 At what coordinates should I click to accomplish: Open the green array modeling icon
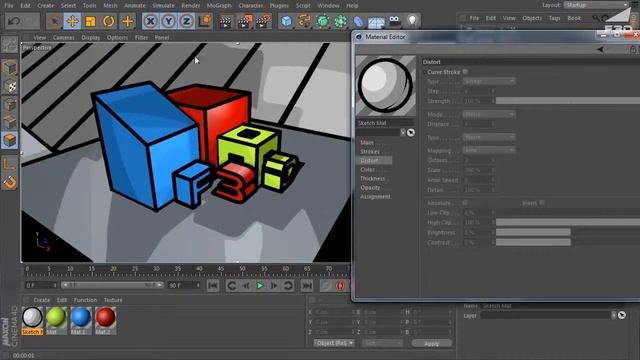[340, 21]
